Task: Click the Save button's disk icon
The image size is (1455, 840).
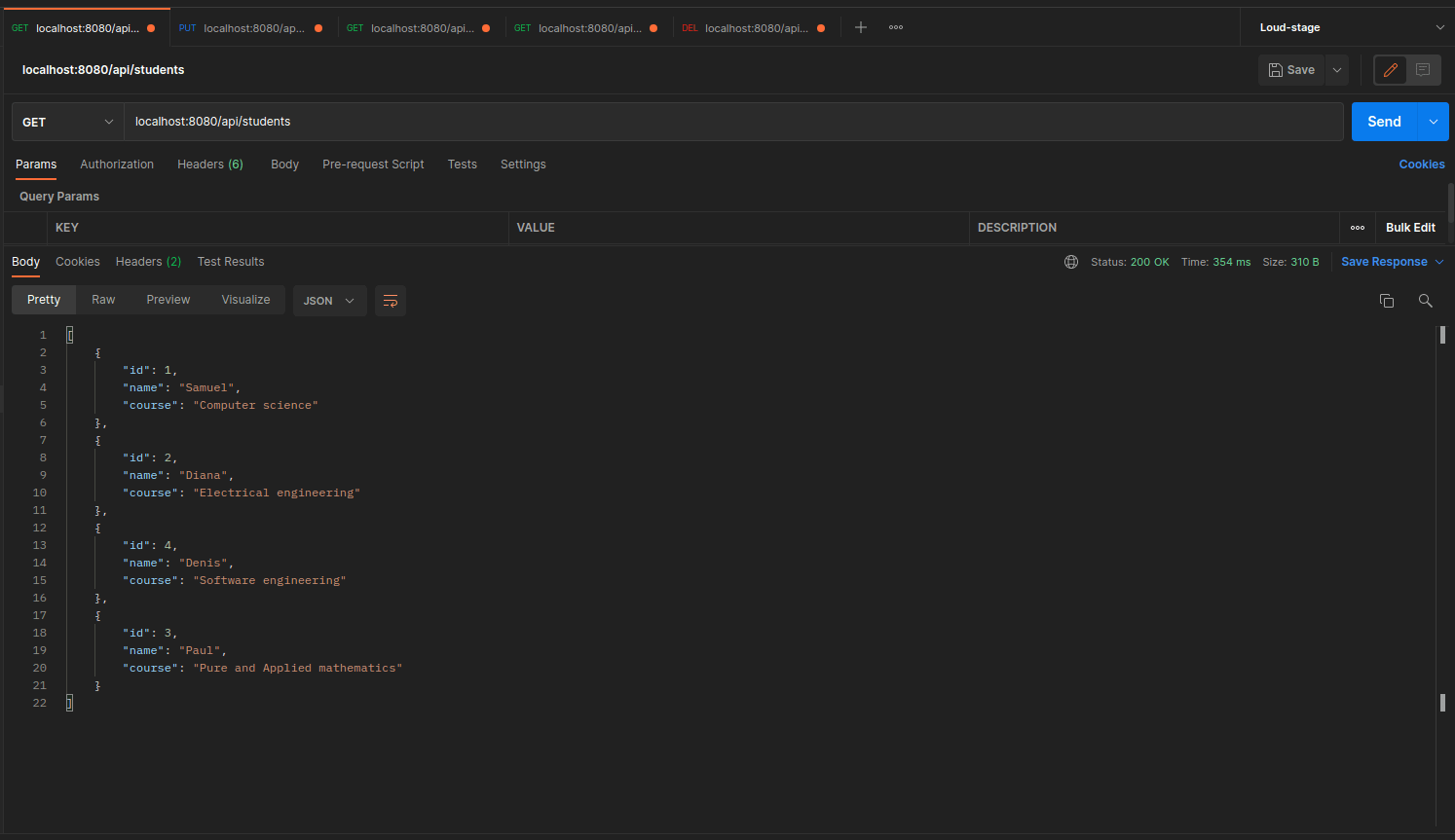Action: pos(1276,70)
